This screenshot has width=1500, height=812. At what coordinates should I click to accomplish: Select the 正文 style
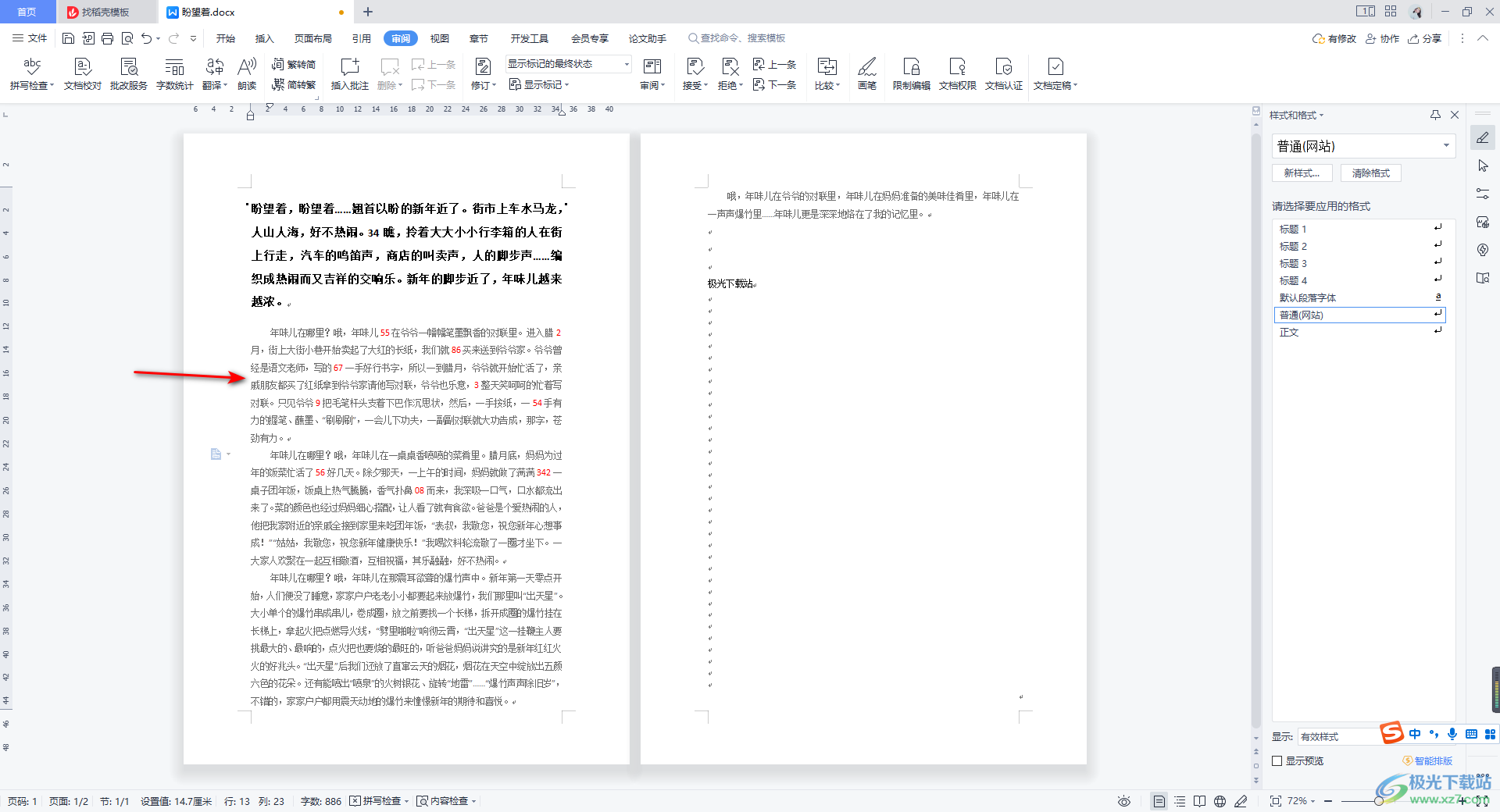point(1359,332)
